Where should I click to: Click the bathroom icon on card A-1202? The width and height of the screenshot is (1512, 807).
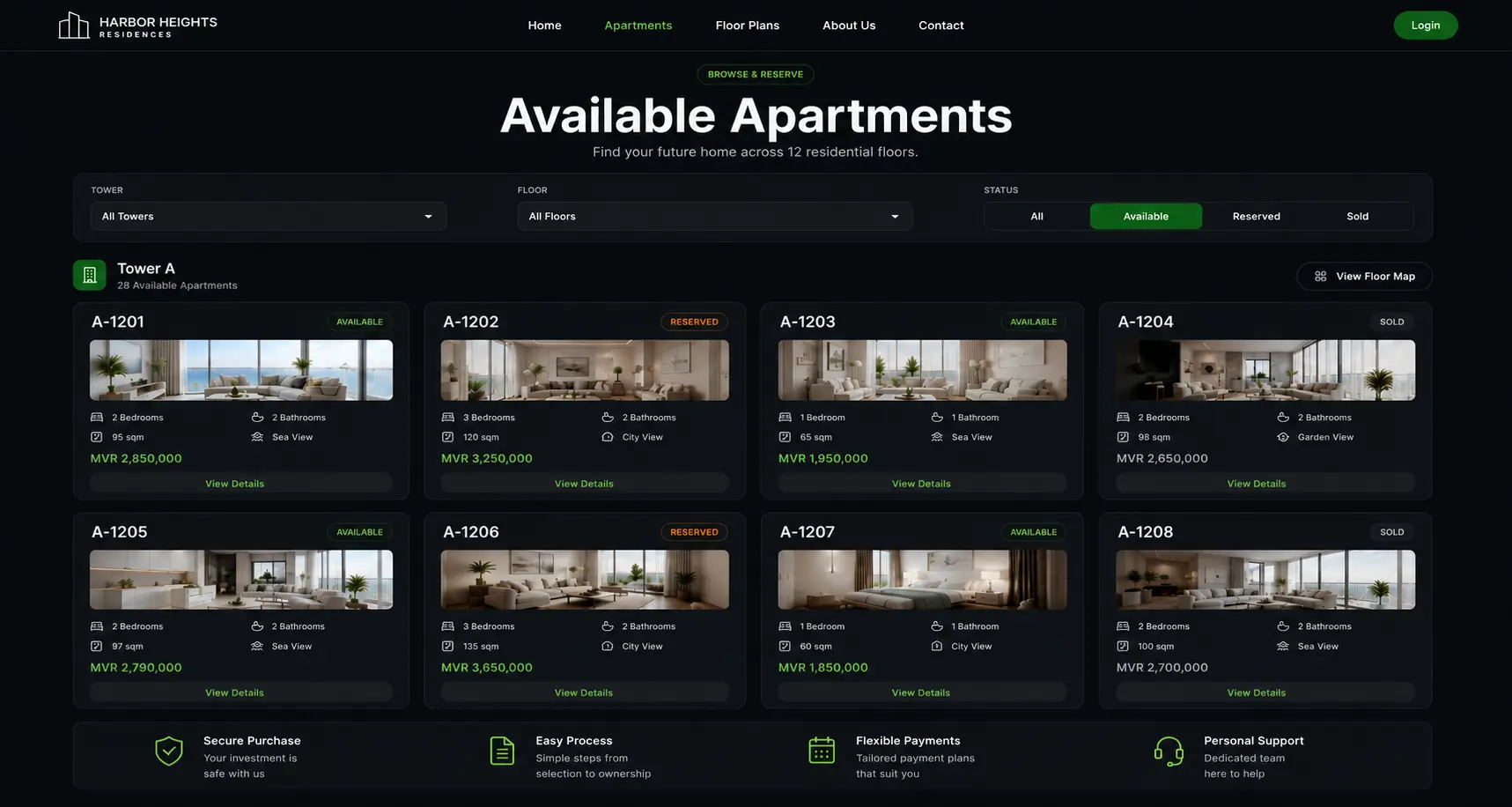click(608, 418)
